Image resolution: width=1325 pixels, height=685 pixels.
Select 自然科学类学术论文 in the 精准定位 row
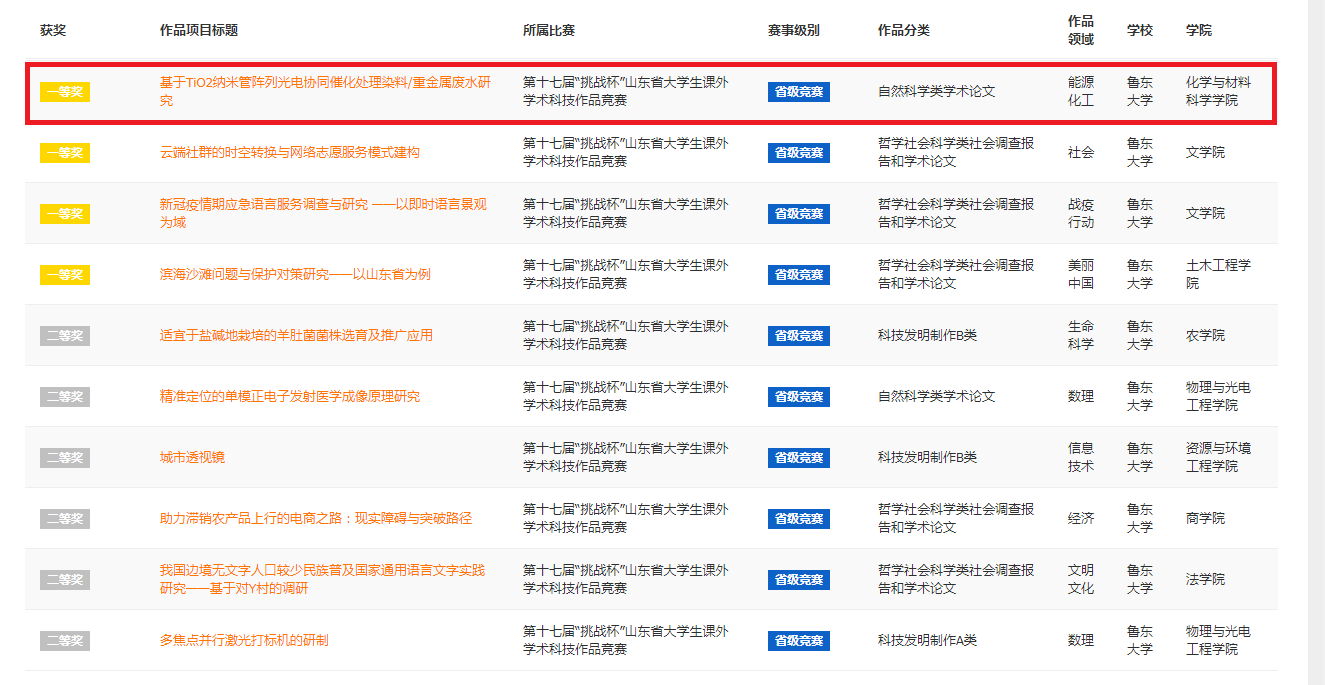pyautogui.click(x=937, y=396)
